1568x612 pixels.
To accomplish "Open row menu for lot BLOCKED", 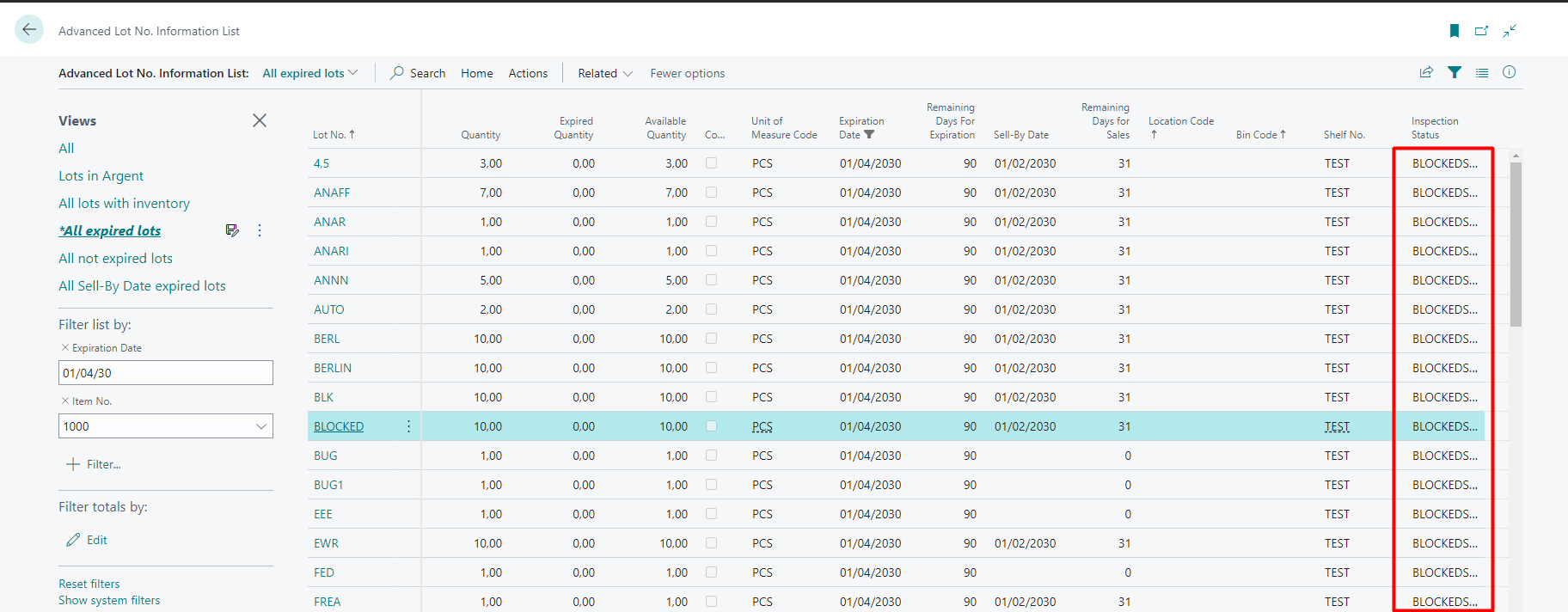I will (408, 426).
